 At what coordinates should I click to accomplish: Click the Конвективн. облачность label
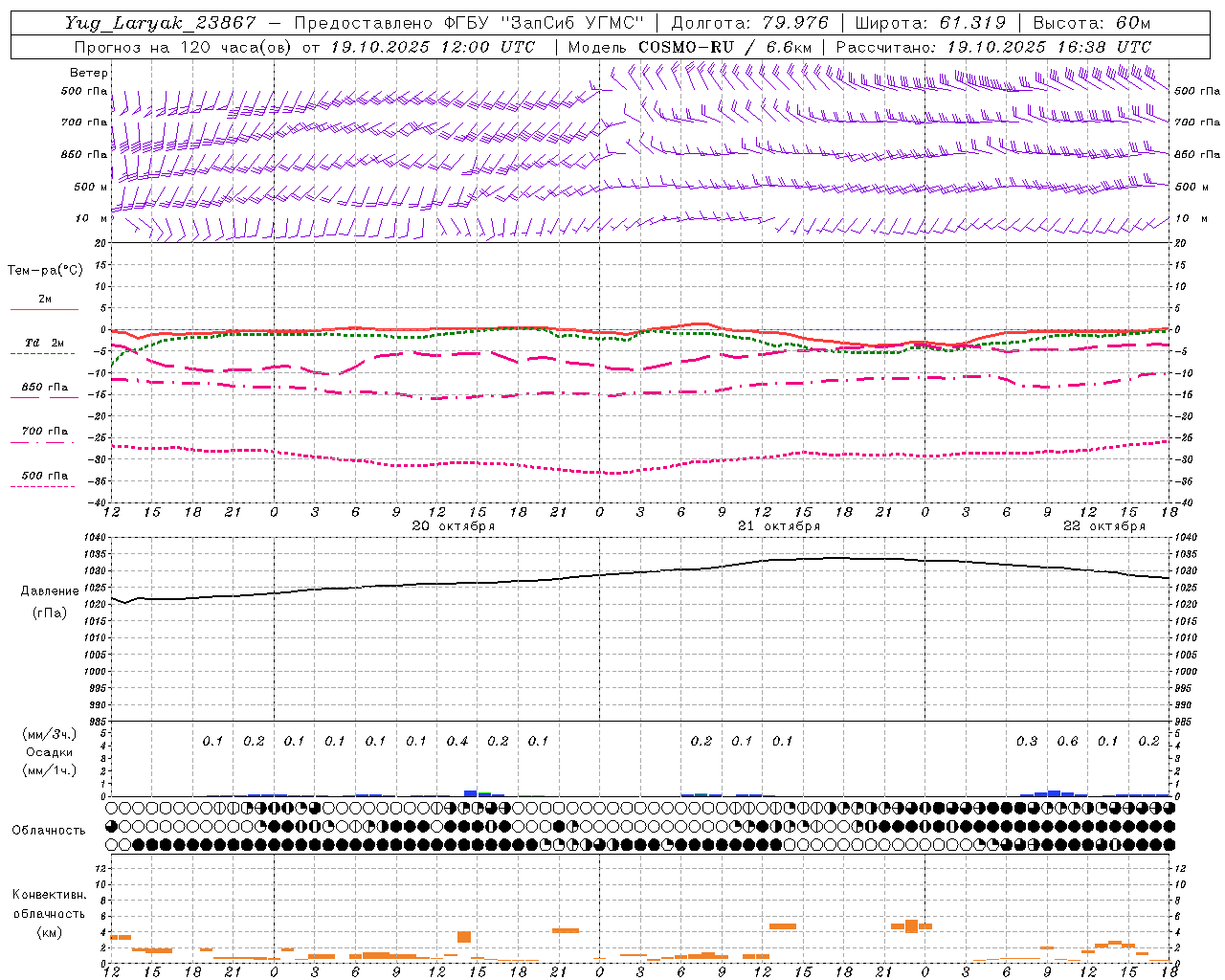pos(49,904)
